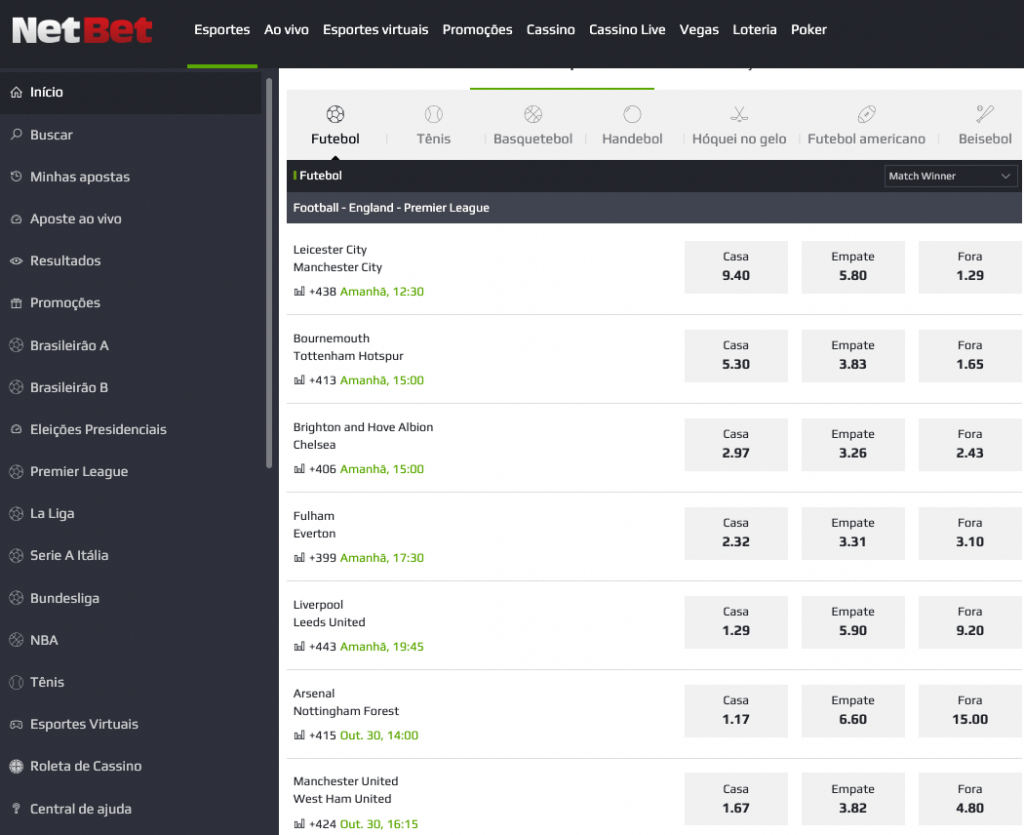Bet Empate 6.60 Arsenal vs Forest
The height and width of the screenshot is (835, 1024).
click(853, 711)
